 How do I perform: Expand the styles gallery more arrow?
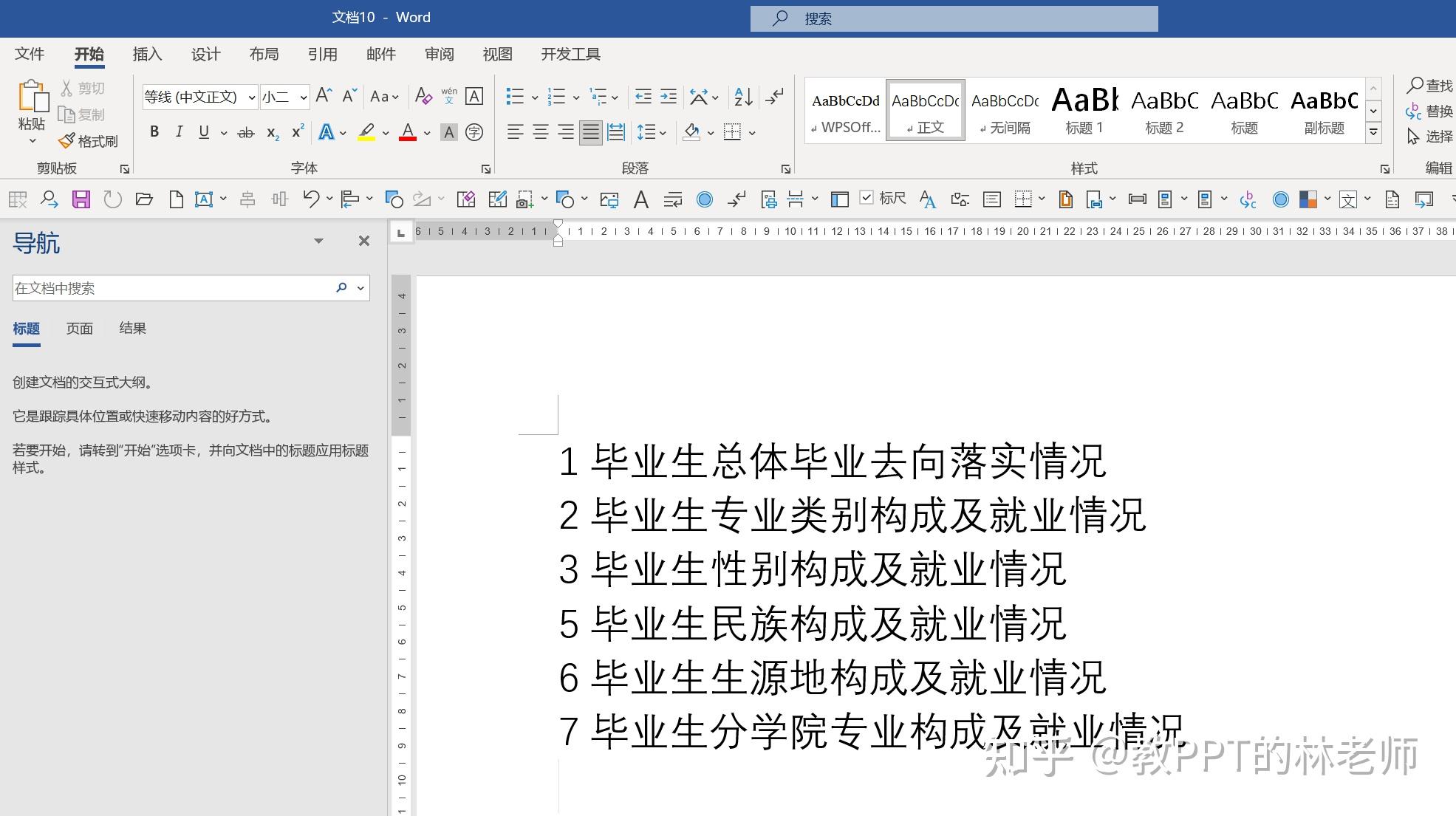click(1373, 133)
